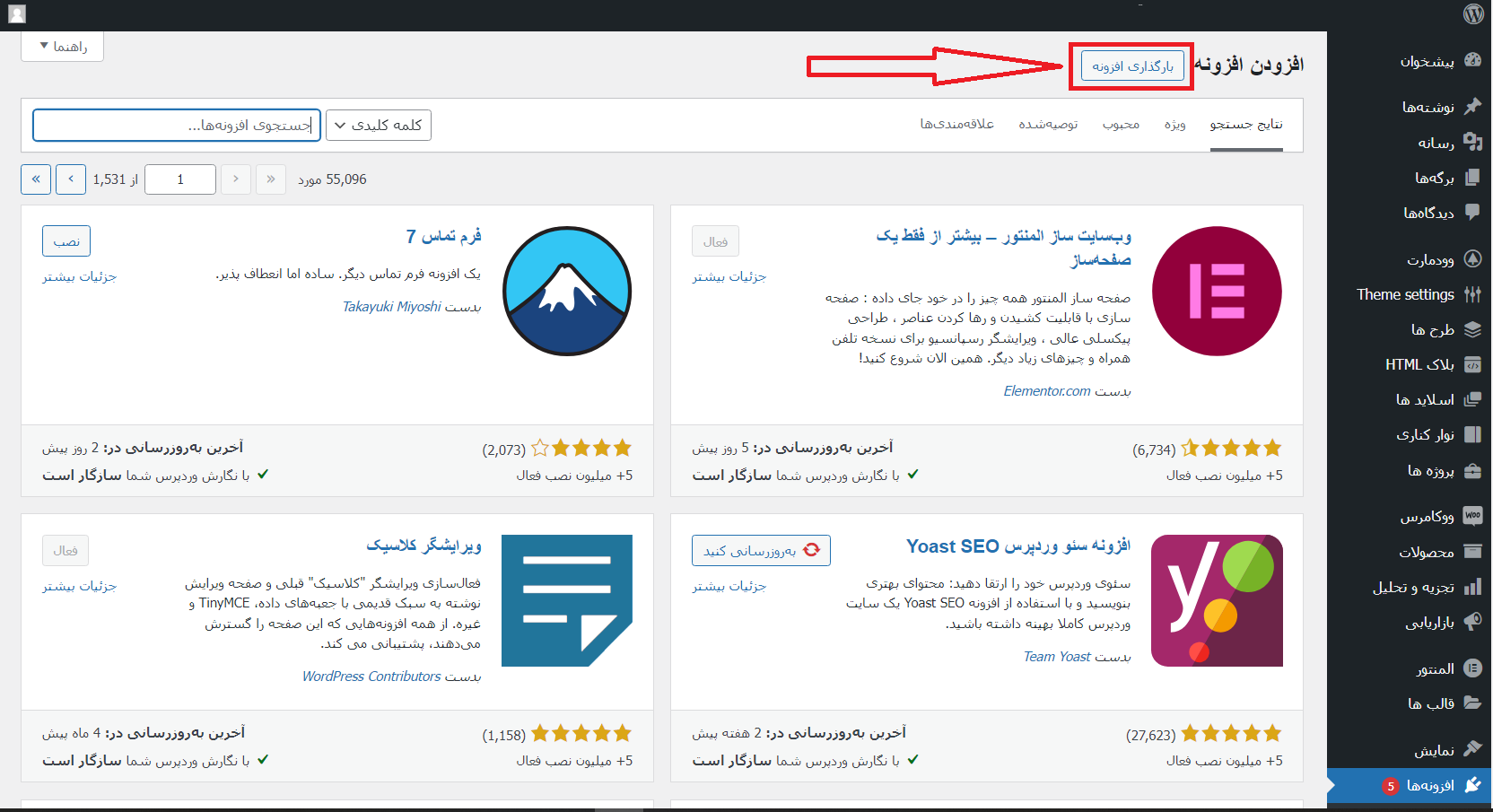Screen dimensions: 1493x812
Task: Switch to محبوب popular tab
Action: (x=1121, y=125)
